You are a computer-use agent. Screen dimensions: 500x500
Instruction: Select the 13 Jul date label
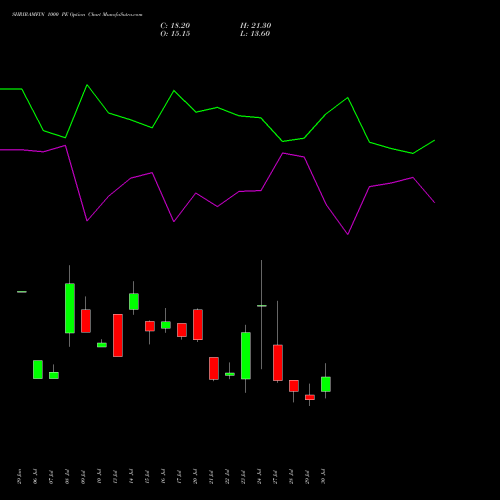click(115, 477)
